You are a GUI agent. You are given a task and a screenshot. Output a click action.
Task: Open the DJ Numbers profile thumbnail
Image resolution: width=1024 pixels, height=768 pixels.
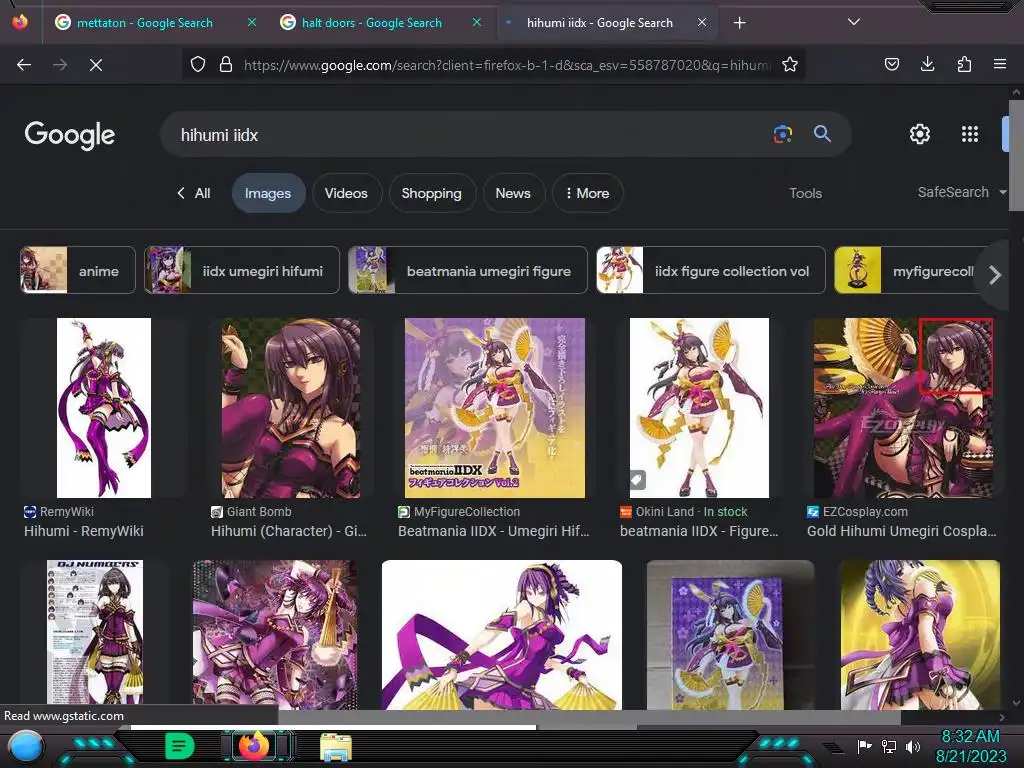tap(95, 634)
